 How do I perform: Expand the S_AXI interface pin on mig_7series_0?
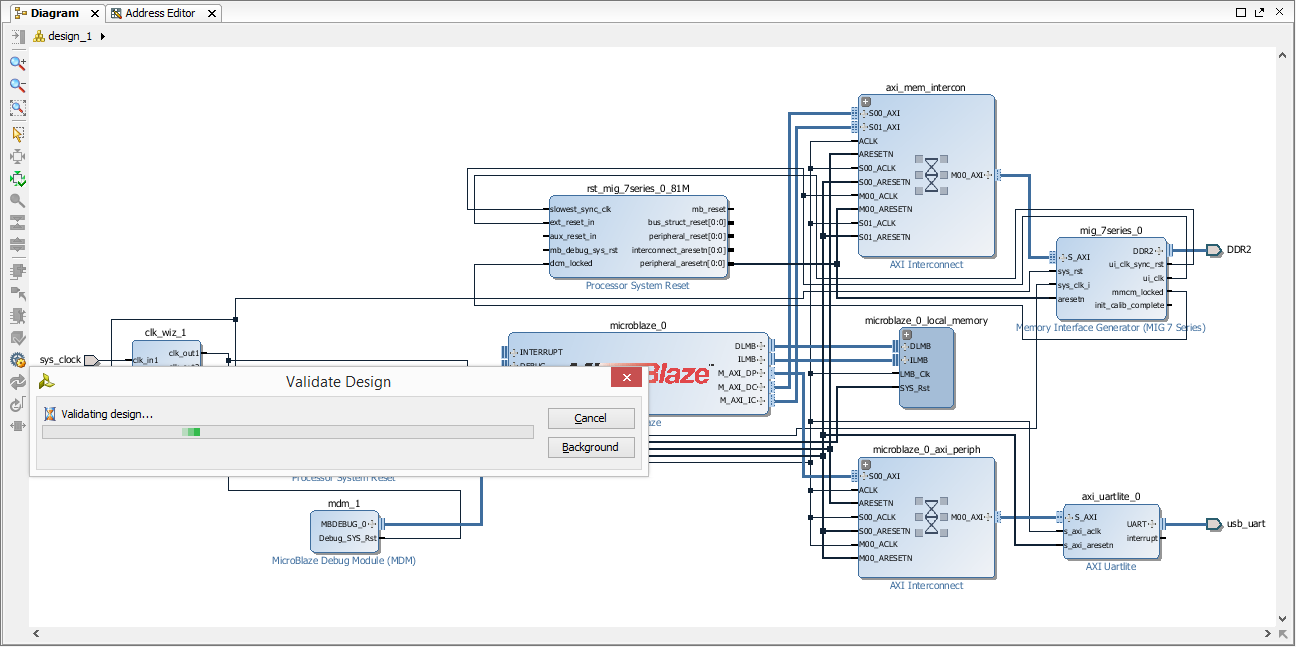[x=1063, y=258]
